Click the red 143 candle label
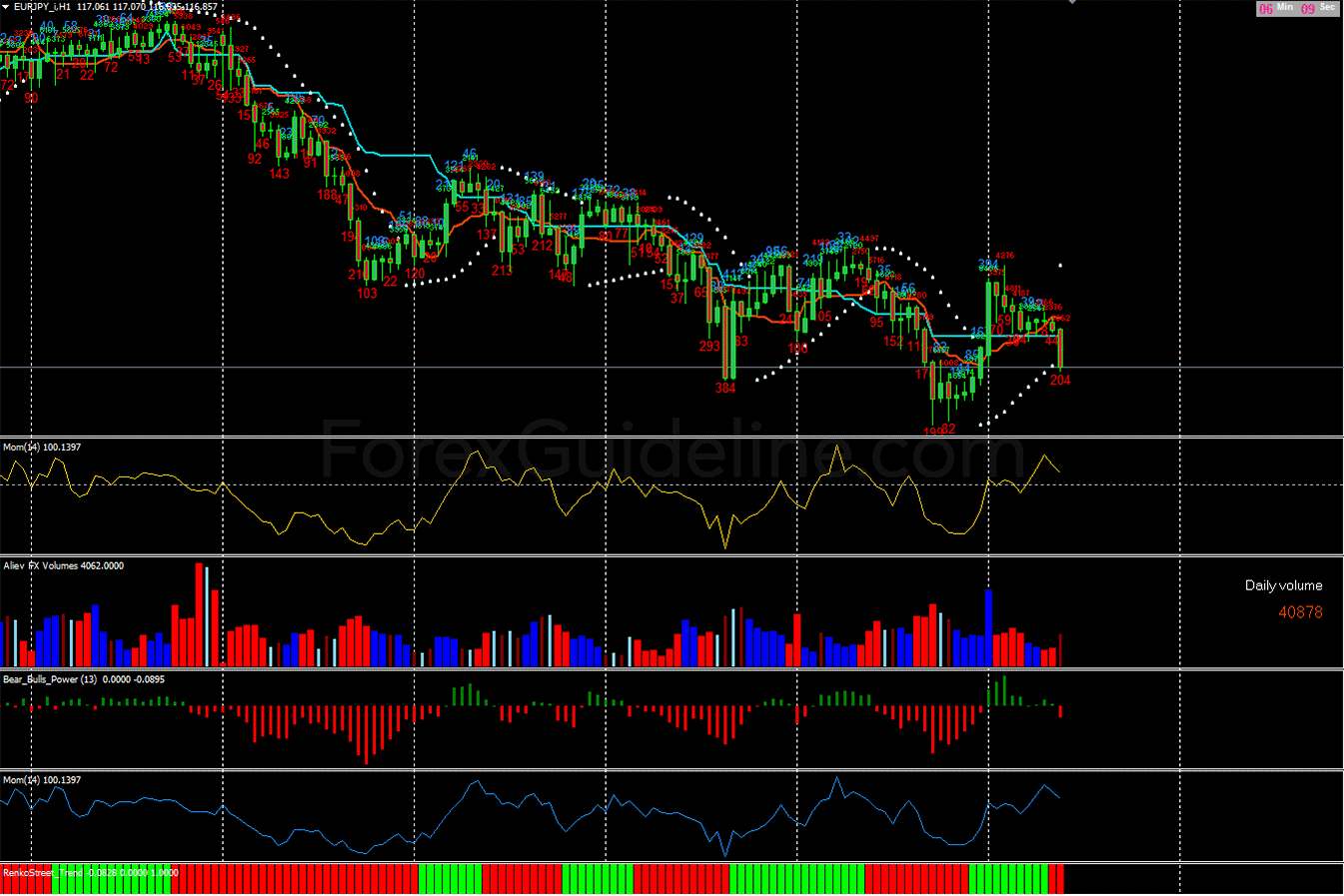This screenshot has height=896, width=1344. tap(280, 174)
